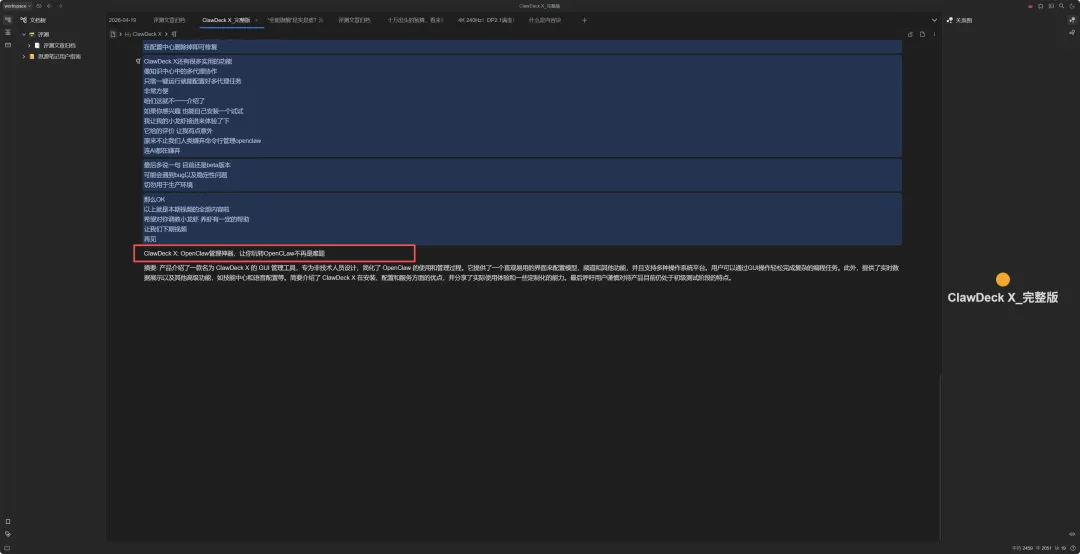Expand the 评测文章归档 document

pyautogui.click(x=29, y=45)
